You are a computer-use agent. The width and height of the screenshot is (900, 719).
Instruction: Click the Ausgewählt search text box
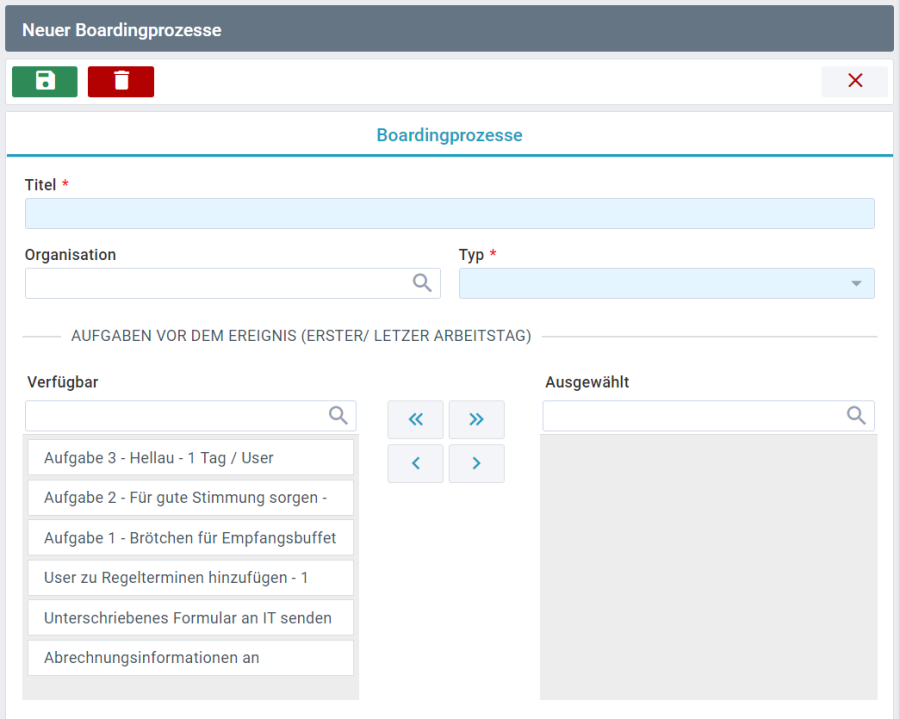point(692,416)
